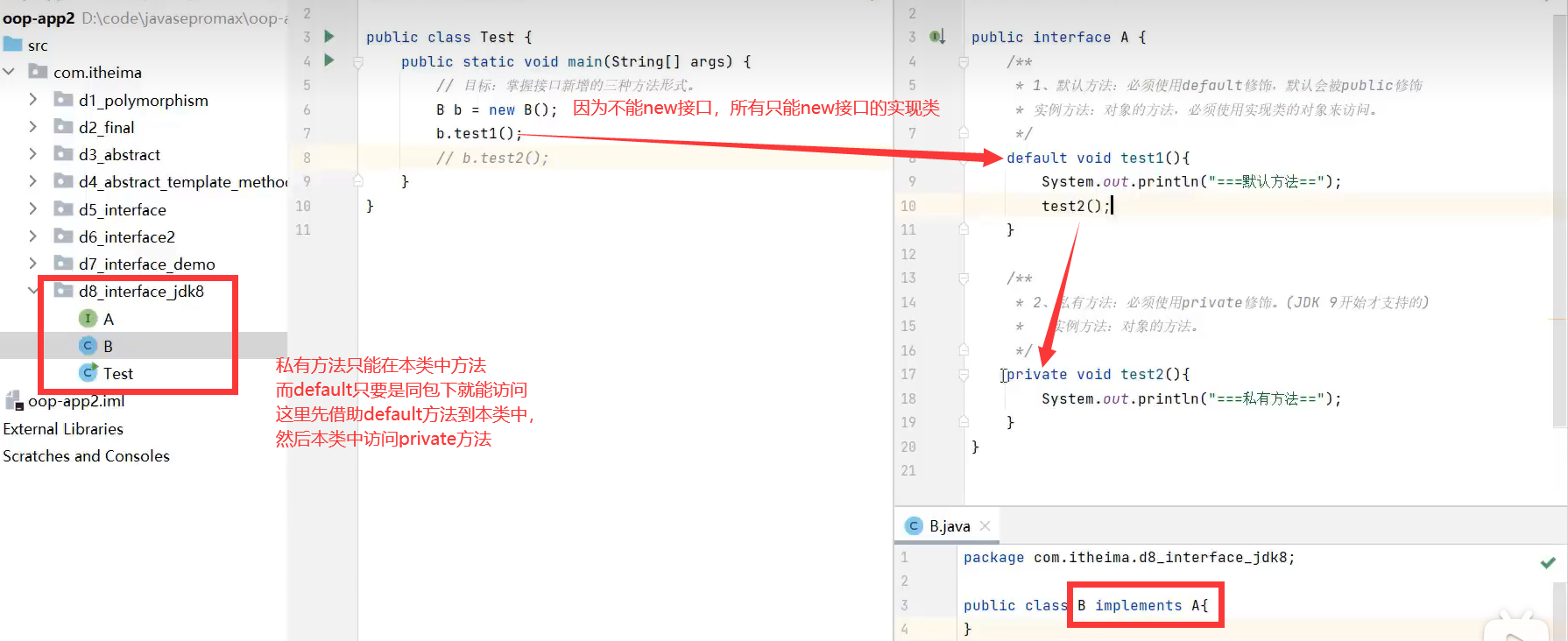Screen dimensions: 1568x641
Task: Click the d5_interface package folder icon
Action: (63, 209)
